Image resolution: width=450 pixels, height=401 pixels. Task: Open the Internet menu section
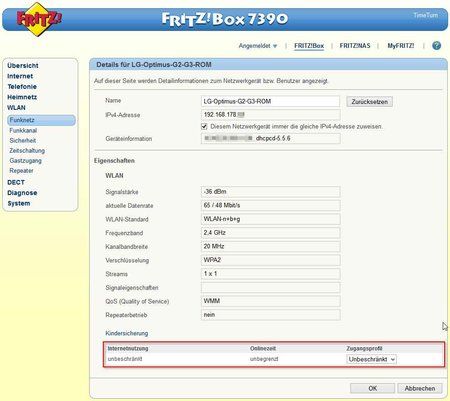pyautogui.click(x=20, y=76)
